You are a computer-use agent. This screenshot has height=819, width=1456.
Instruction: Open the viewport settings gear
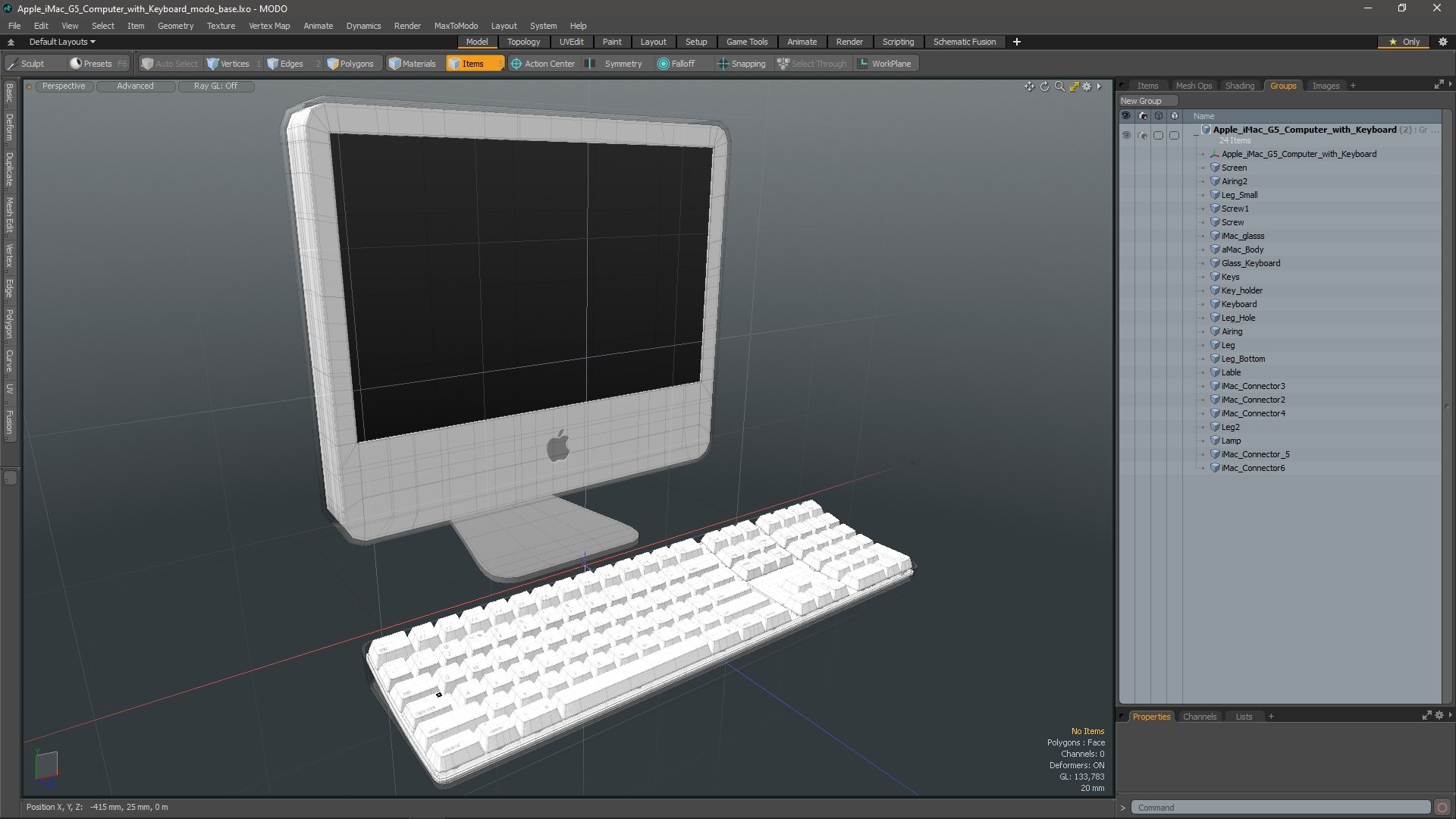1087,86
